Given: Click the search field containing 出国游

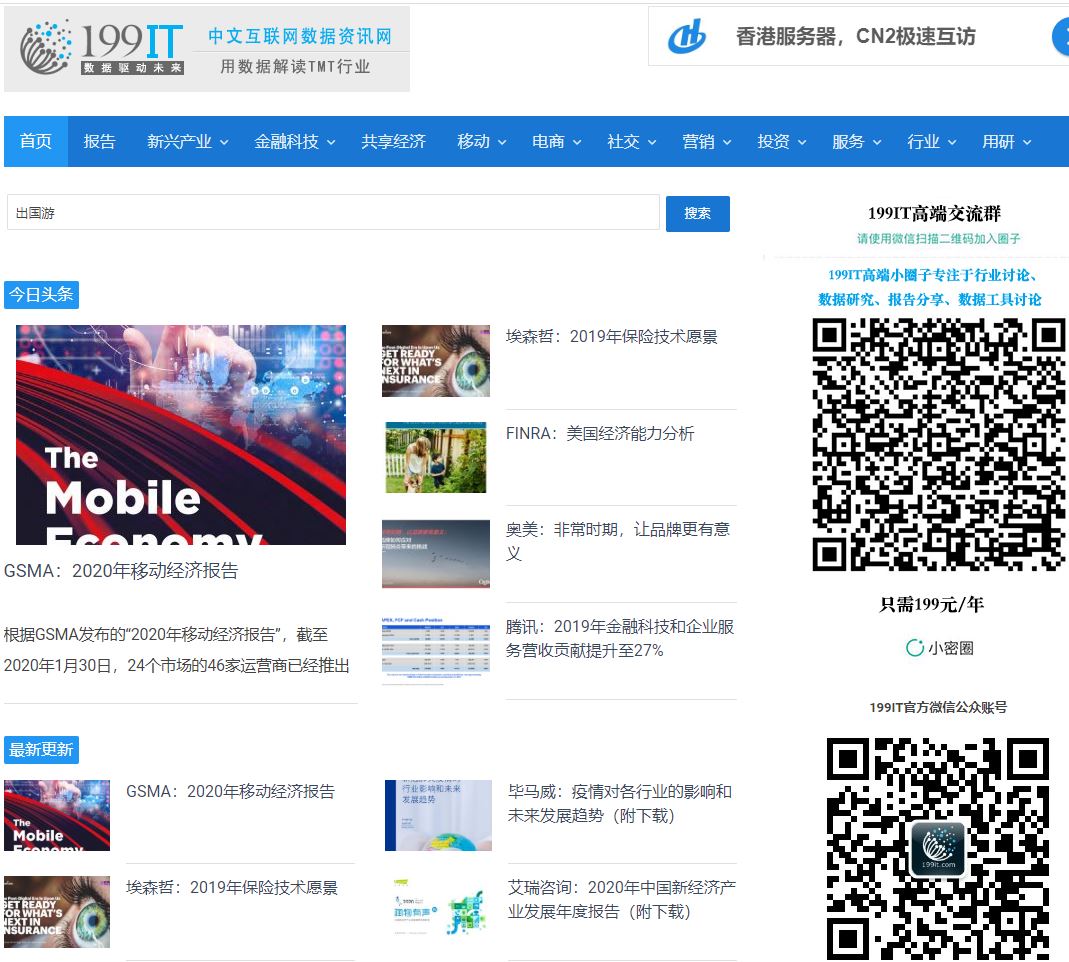Looking at the screenshot, I should click(x=333, y=213).
